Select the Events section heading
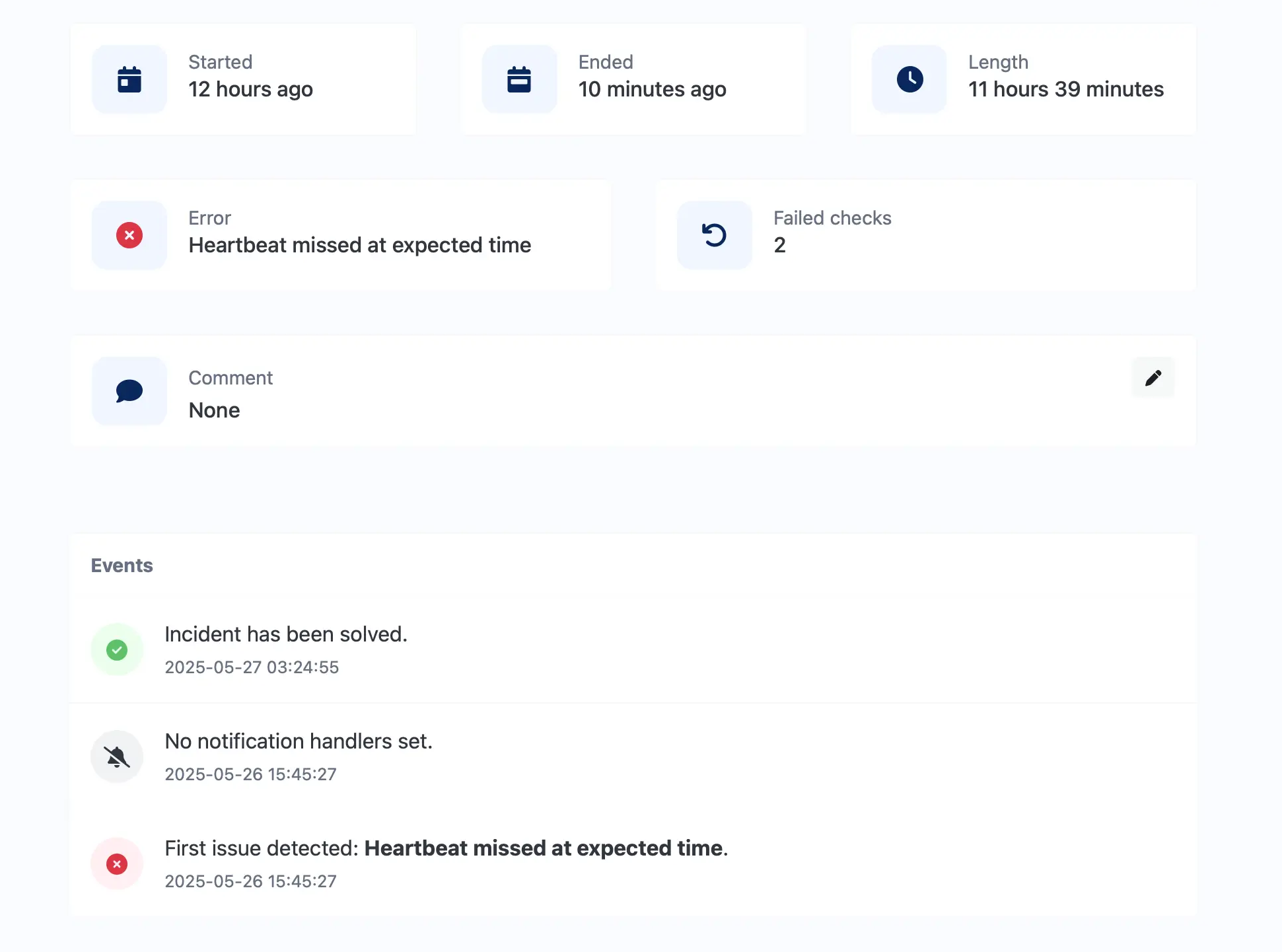This screenshot has width=1282, height=952. (x=122, y=566)
